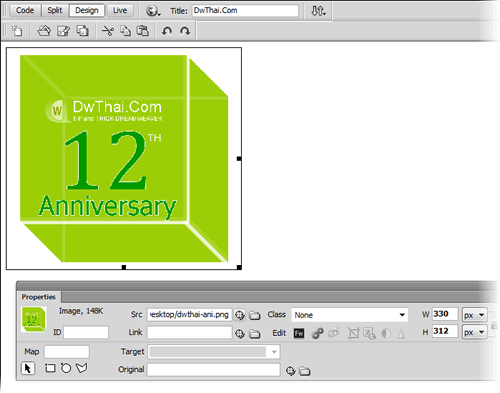Click the Browse folder icon next to Src
This screenshot has height=393, width=500.
255,315
